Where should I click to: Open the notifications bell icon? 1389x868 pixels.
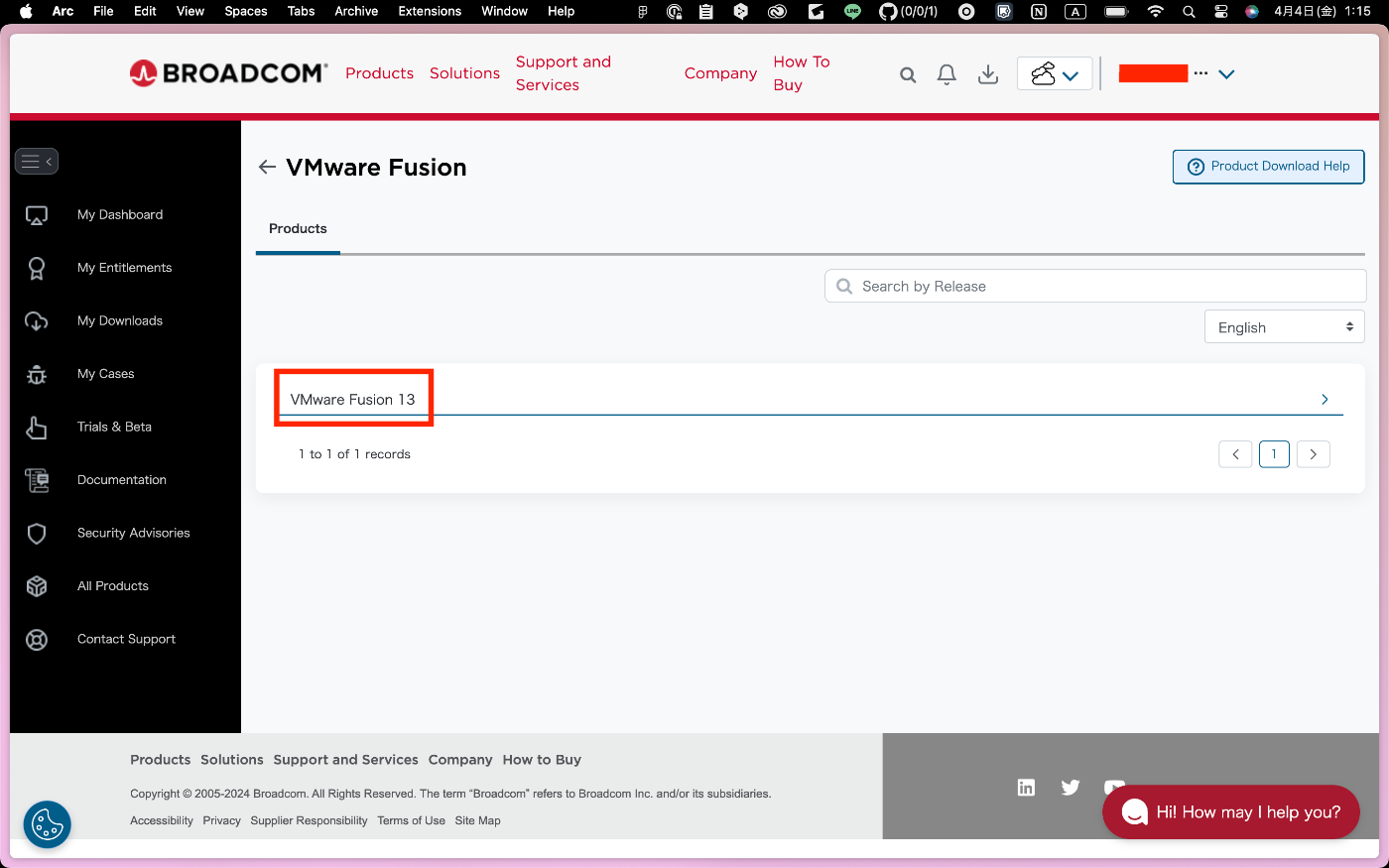point(947,74)
